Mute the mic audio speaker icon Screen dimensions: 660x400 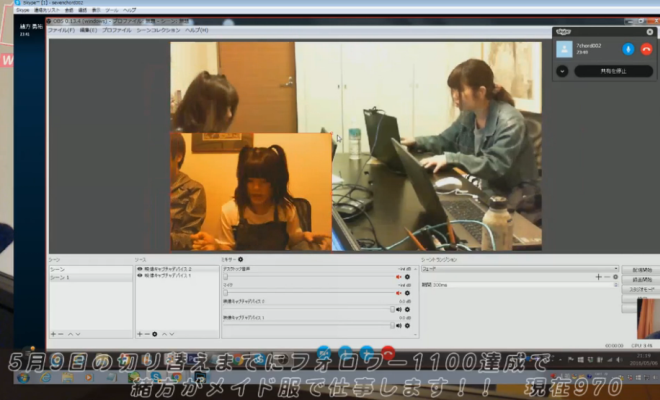pos(400,292)
